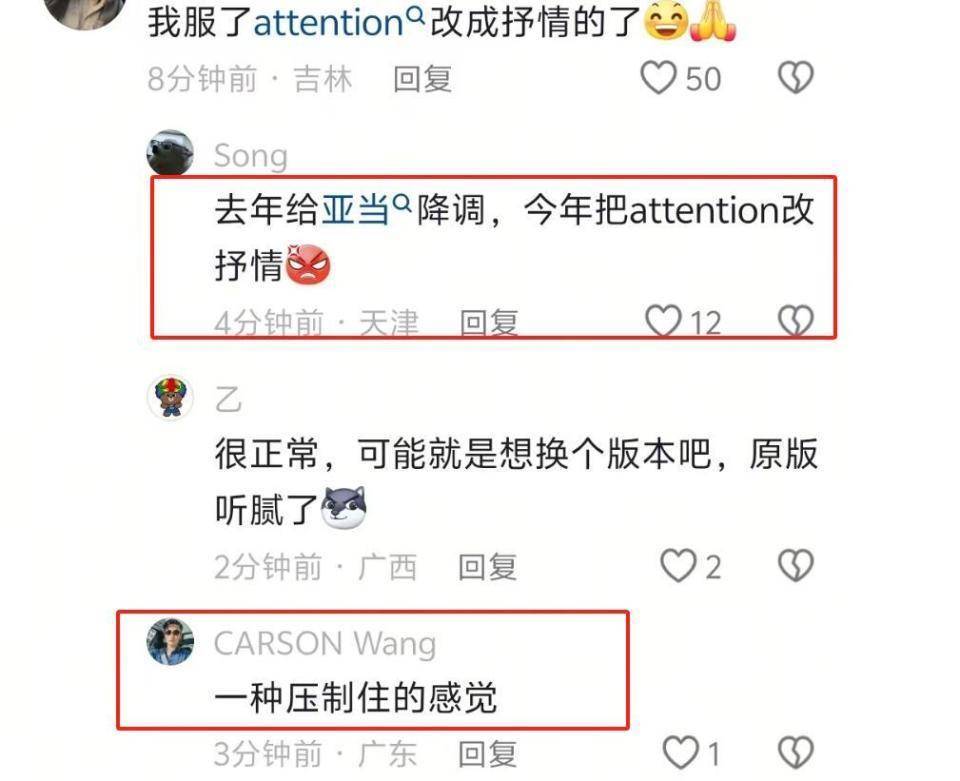Open CARSON Wang's avatar photo
The image size is (960, 781).
pos(170,641)
